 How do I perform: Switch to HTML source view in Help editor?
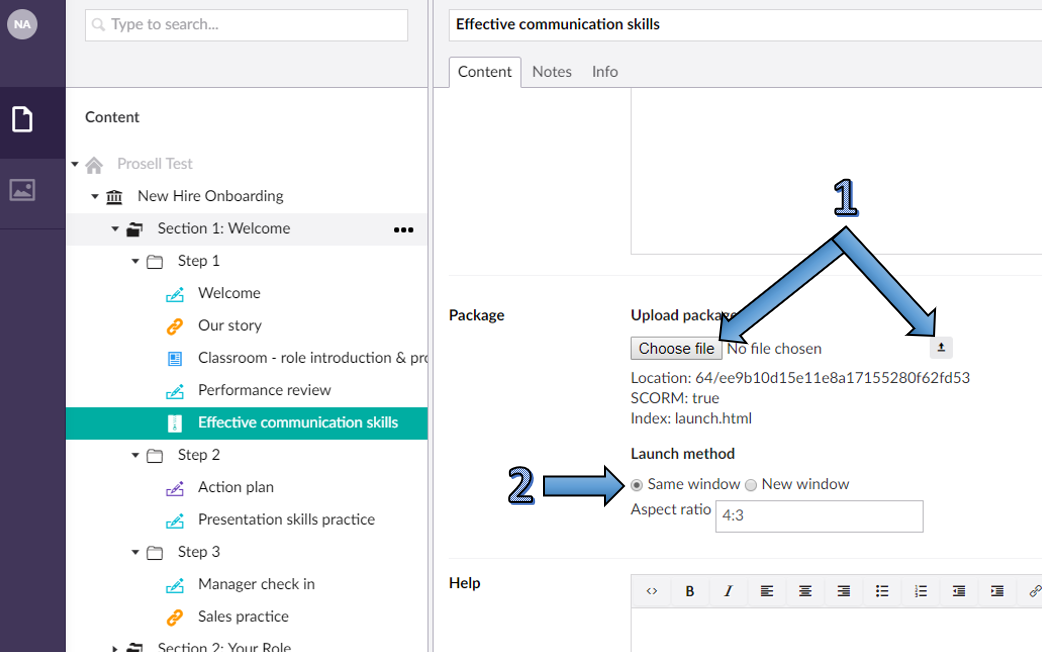click(x=651, y=591)
